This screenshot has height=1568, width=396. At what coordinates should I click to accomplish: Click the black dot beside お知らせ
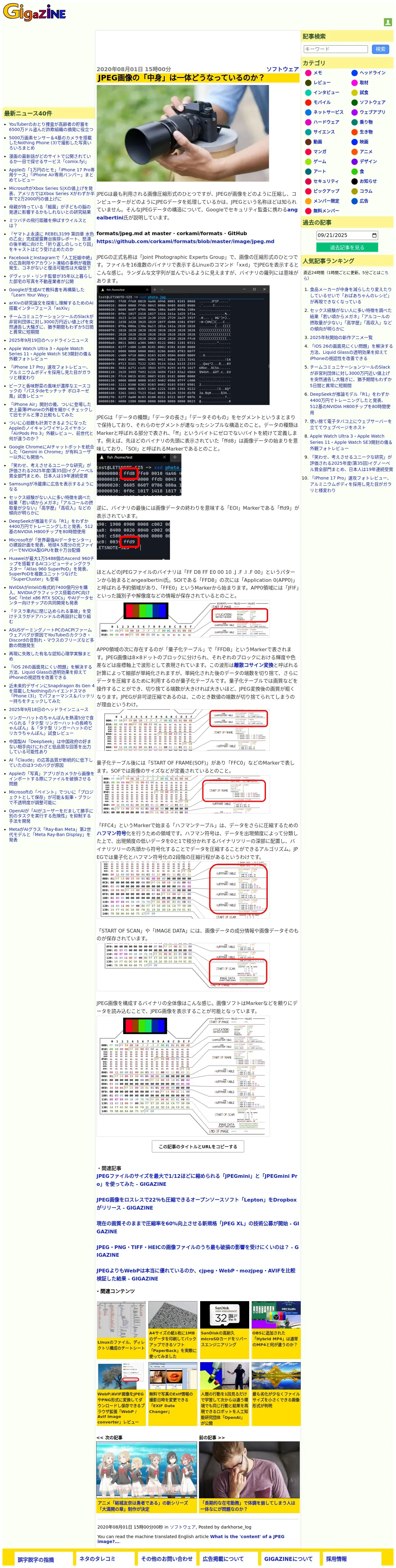point(354,182)
